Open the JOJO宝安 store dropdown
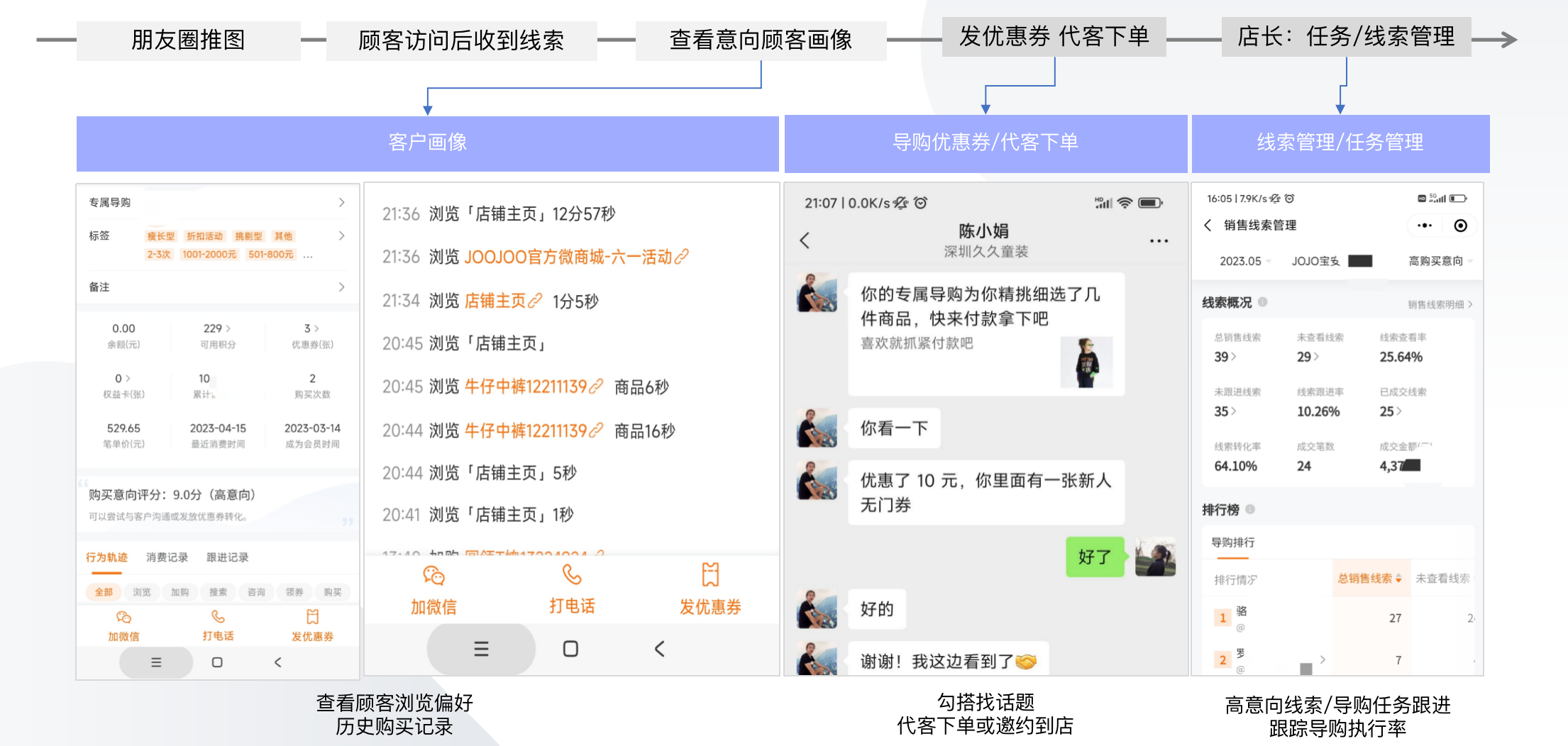Image resolution: width=1568 pixels, height=746 pixels. [1332, 261]
